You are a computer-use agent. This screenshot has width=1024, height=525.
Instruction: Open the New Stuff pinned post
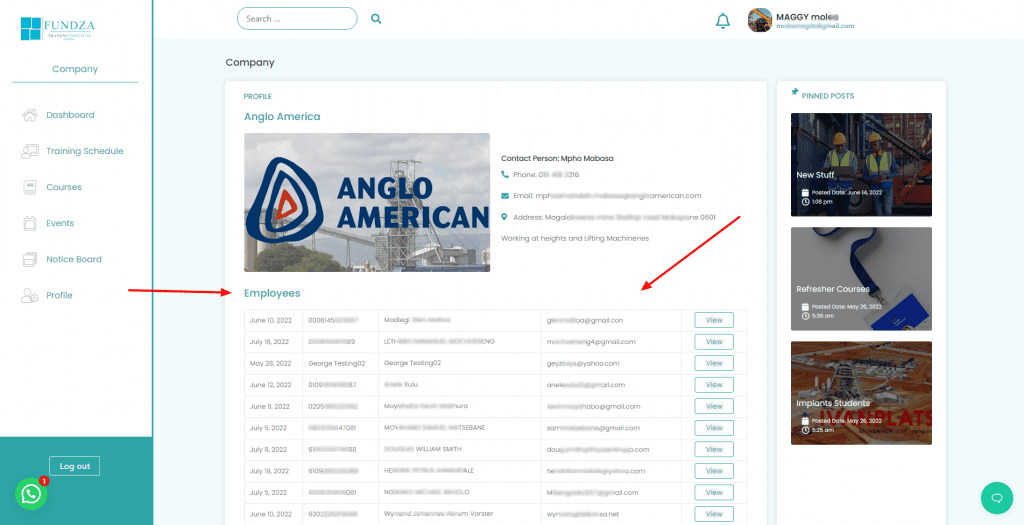(861, 165)
